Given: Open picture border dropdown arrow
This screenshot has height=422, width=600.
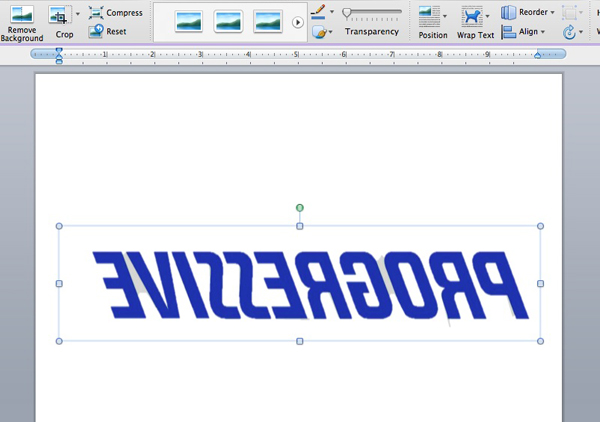Looking at the screenshot, I should click(332, 12).
